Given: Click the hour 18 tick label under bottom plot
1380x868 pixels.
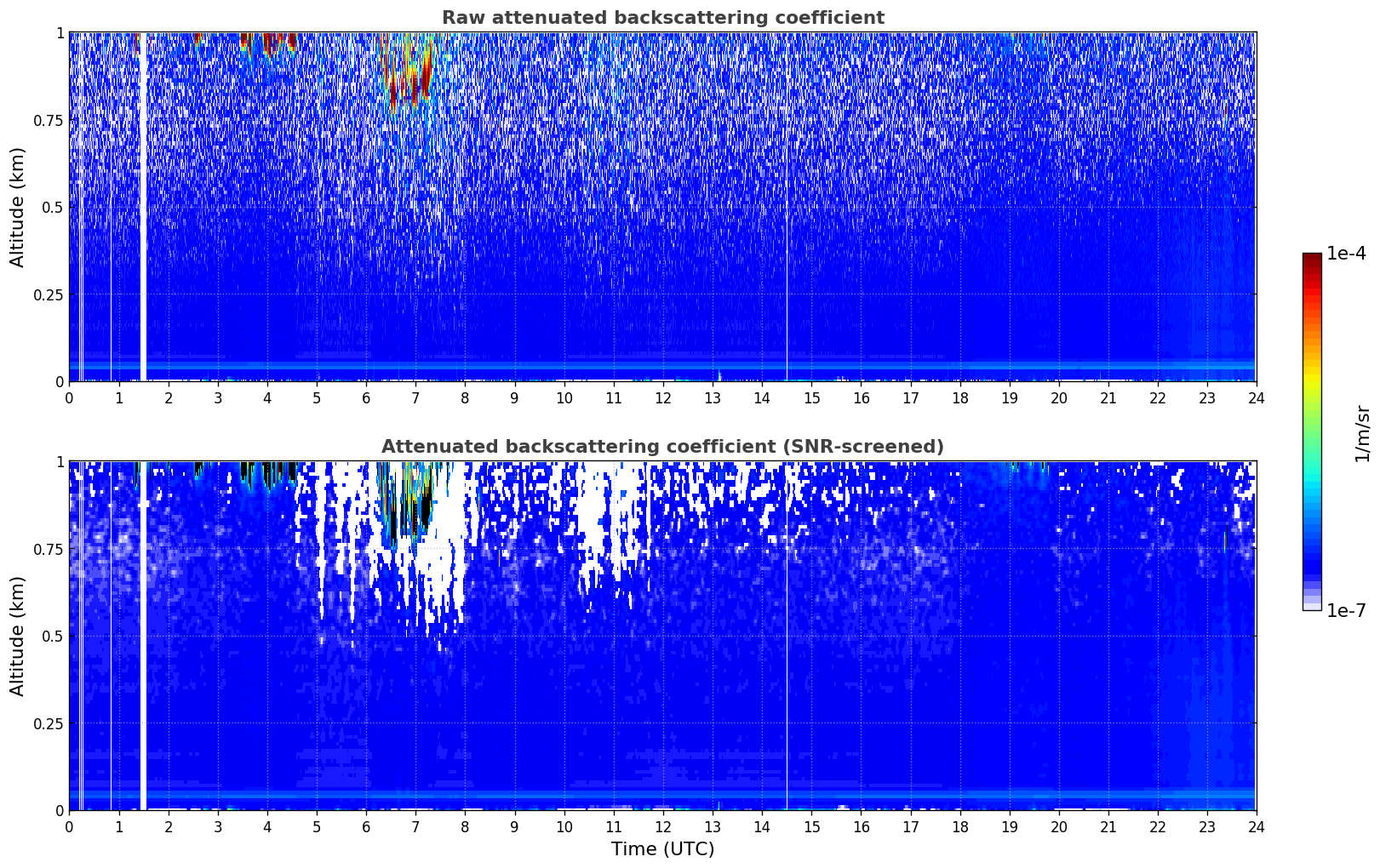Looking at the screenshot, I should (959, 827).
